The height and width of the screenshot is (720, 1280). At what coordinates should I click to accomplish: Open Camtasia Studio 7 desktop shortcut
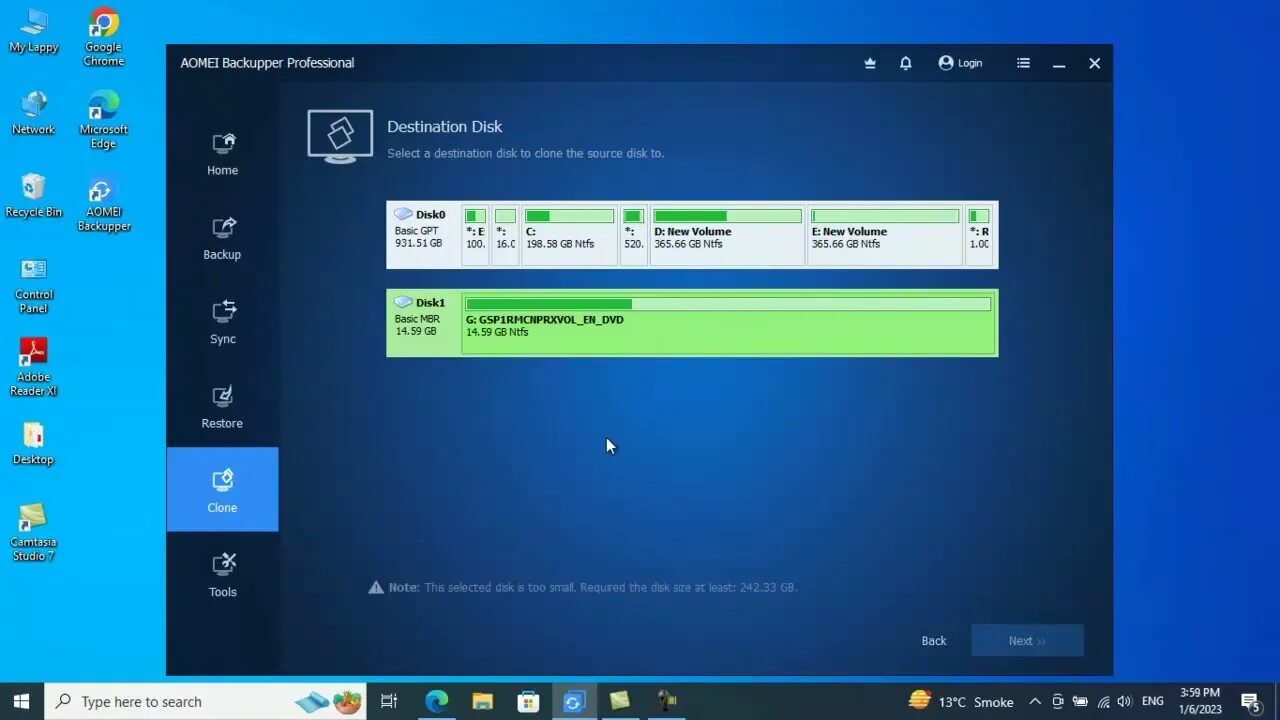tap(34, 532)
